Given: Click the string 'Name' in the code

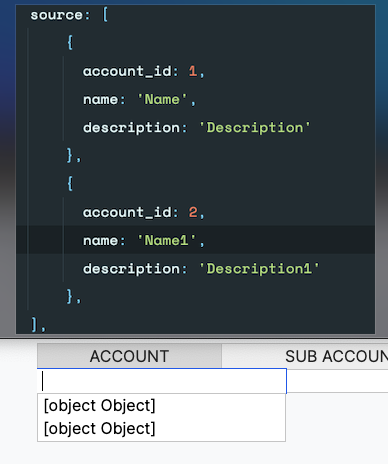Looking at the screenshot, I should point(162,99).
